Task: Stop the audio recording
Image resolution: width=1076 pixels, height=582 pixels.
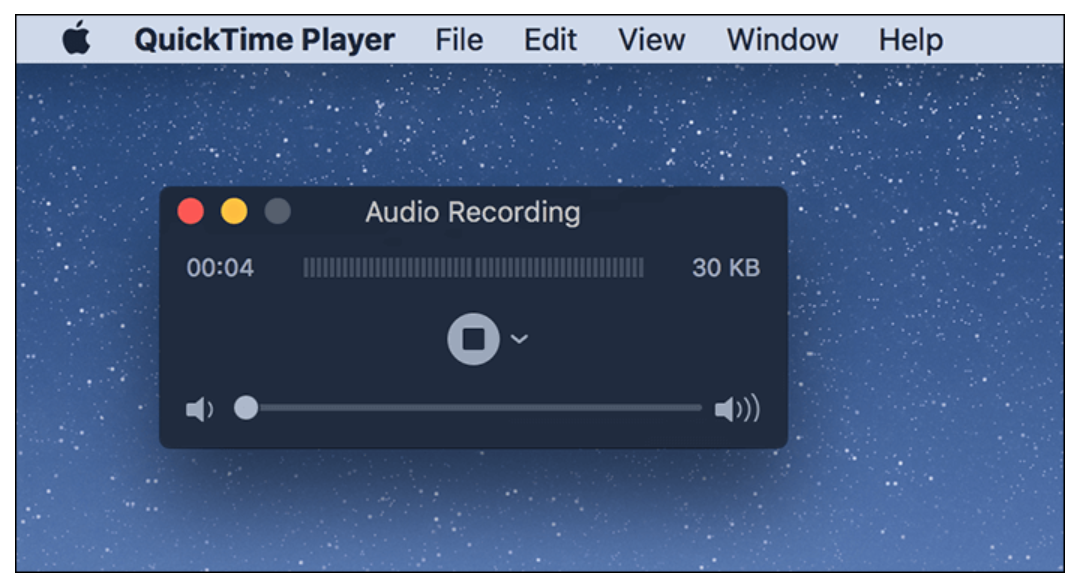Action: click(x=473, y=338)
